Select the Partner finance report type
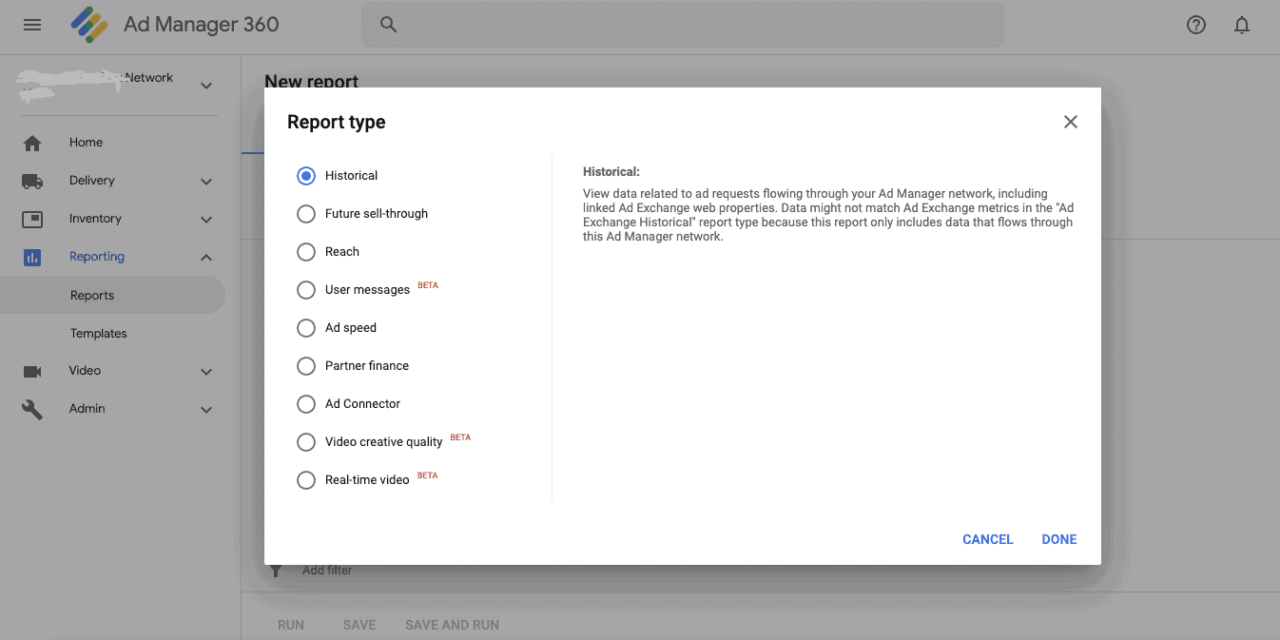Screen dimensions: 1280x640 (306, 366)
